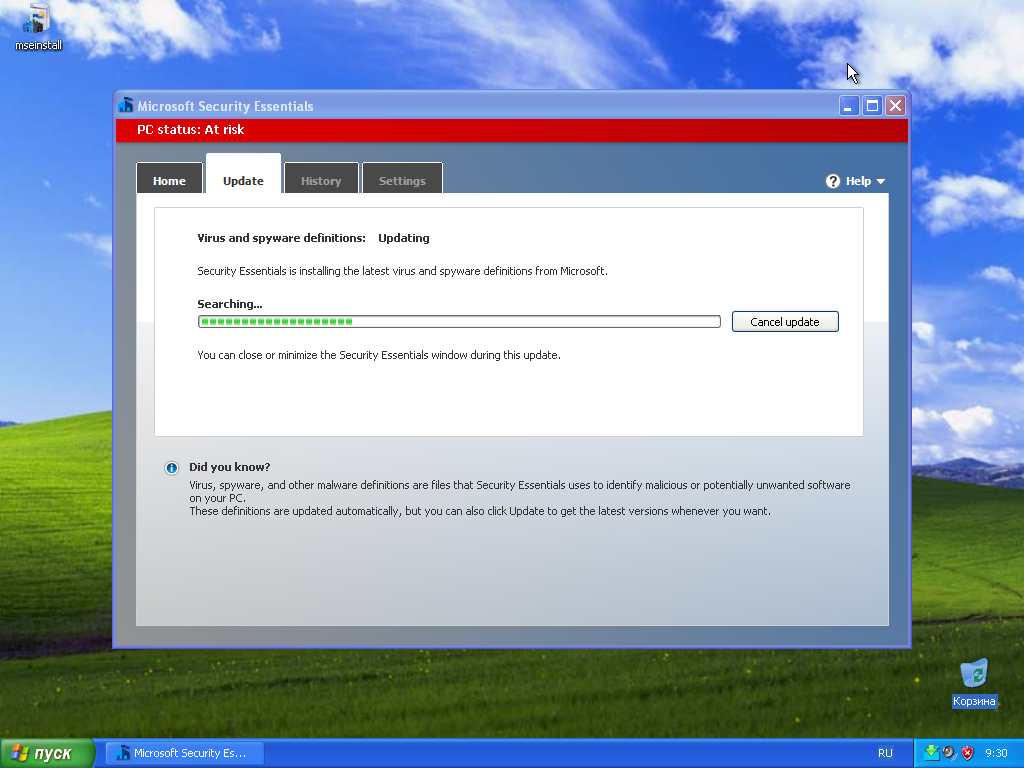Image resolution: width=1024 pixels, height=768 pixels.
Task: Maximize the Security Essentials window
Action: point(872,106)
